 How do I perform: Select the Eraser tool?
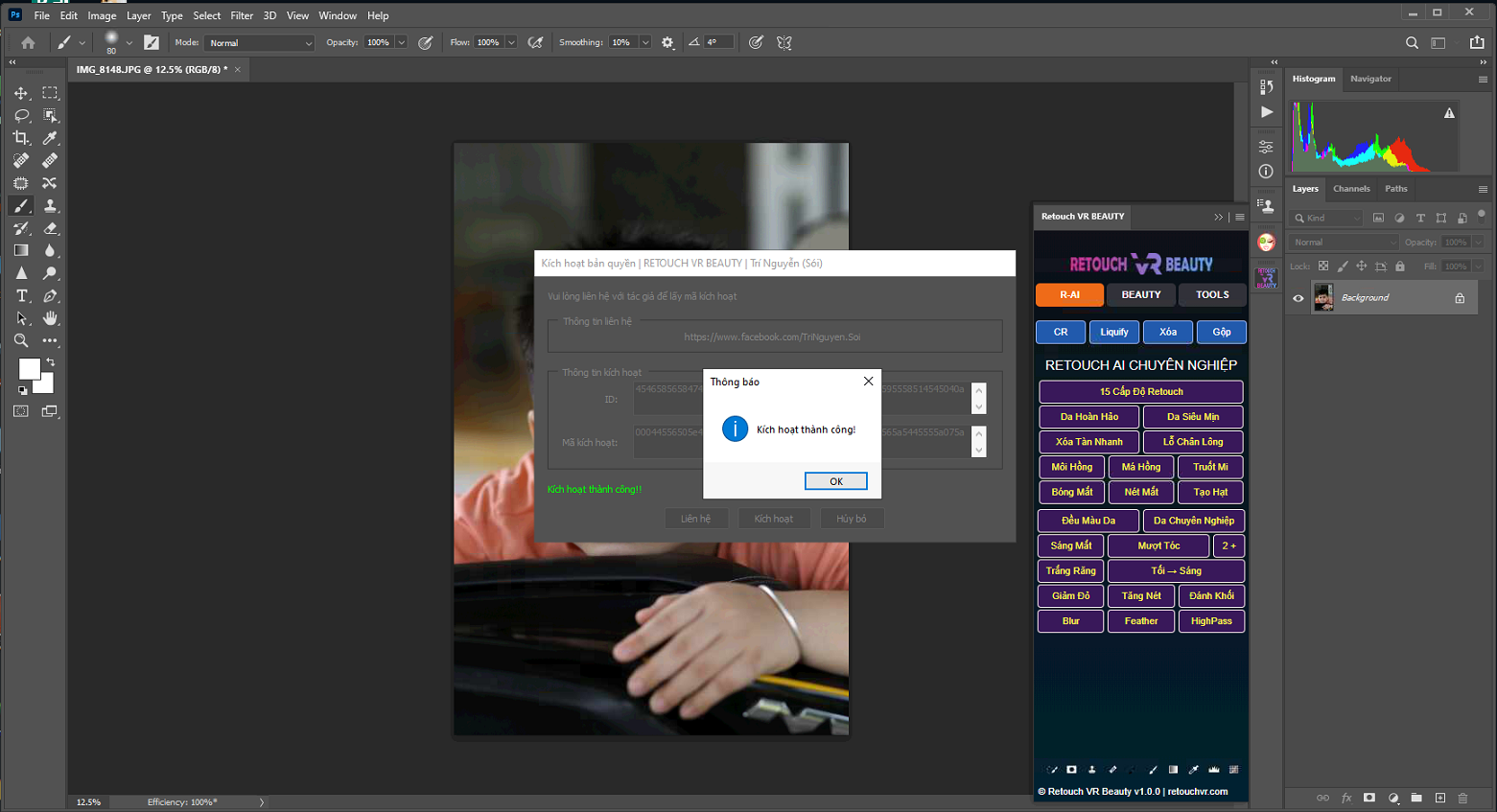(x=50, y=228)
